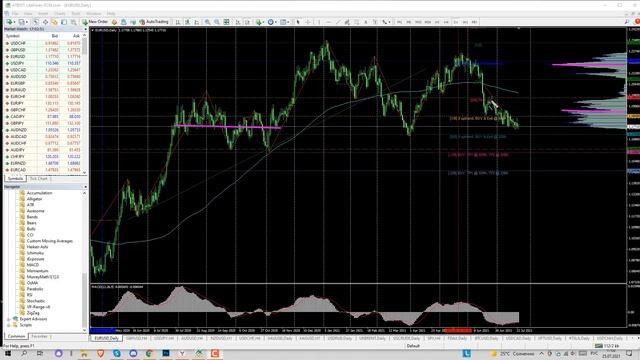Switch timeframe to H1
640x360 pixels.
[437, 22]
